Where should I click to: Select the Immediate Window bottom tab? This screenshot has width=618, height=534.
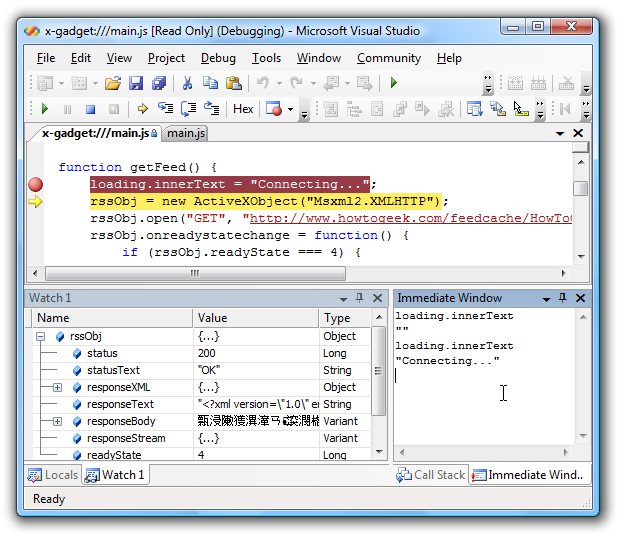click(x=528, y=475)
